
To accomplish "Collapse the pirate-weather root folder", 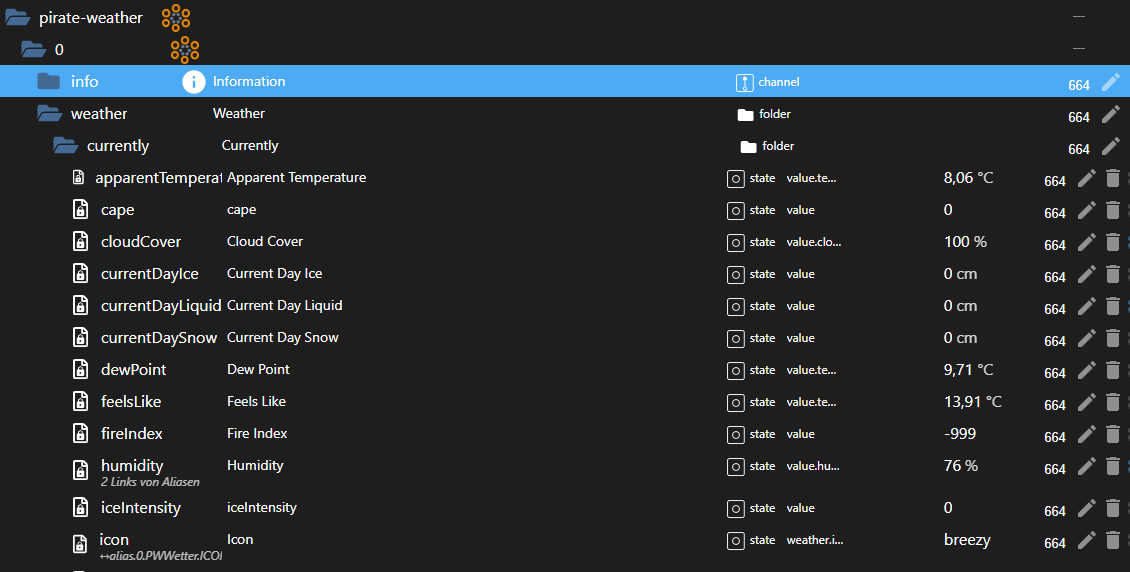I will click(x=19, y=18).
